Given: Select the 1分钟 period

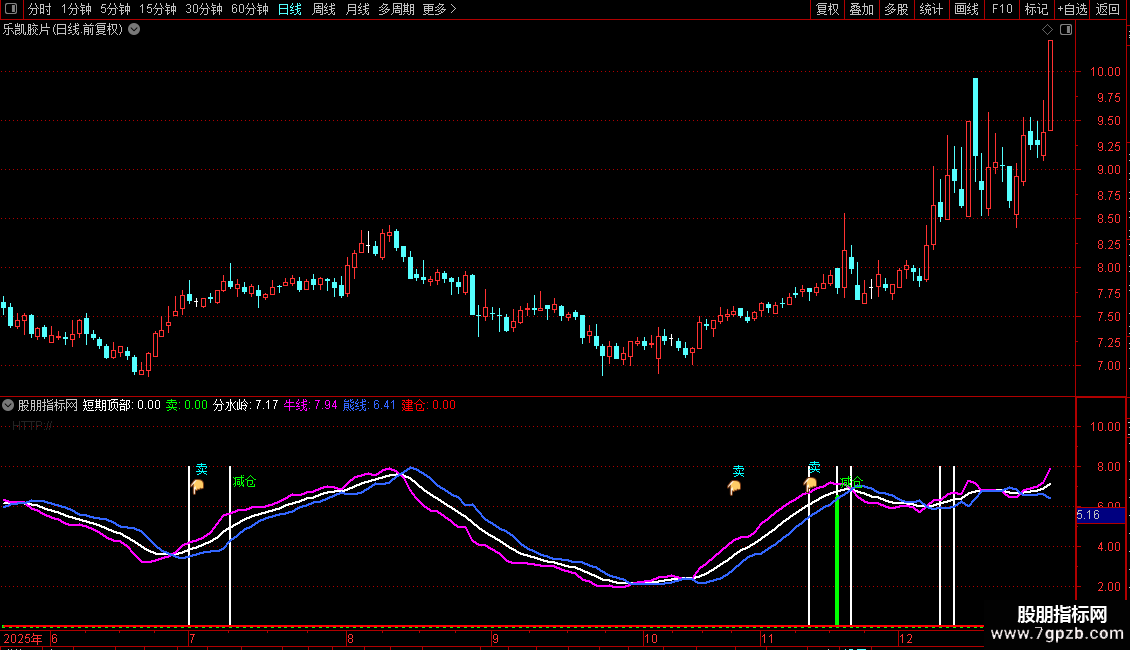Looking at the screenshot, I should click(x=76, y=9).
